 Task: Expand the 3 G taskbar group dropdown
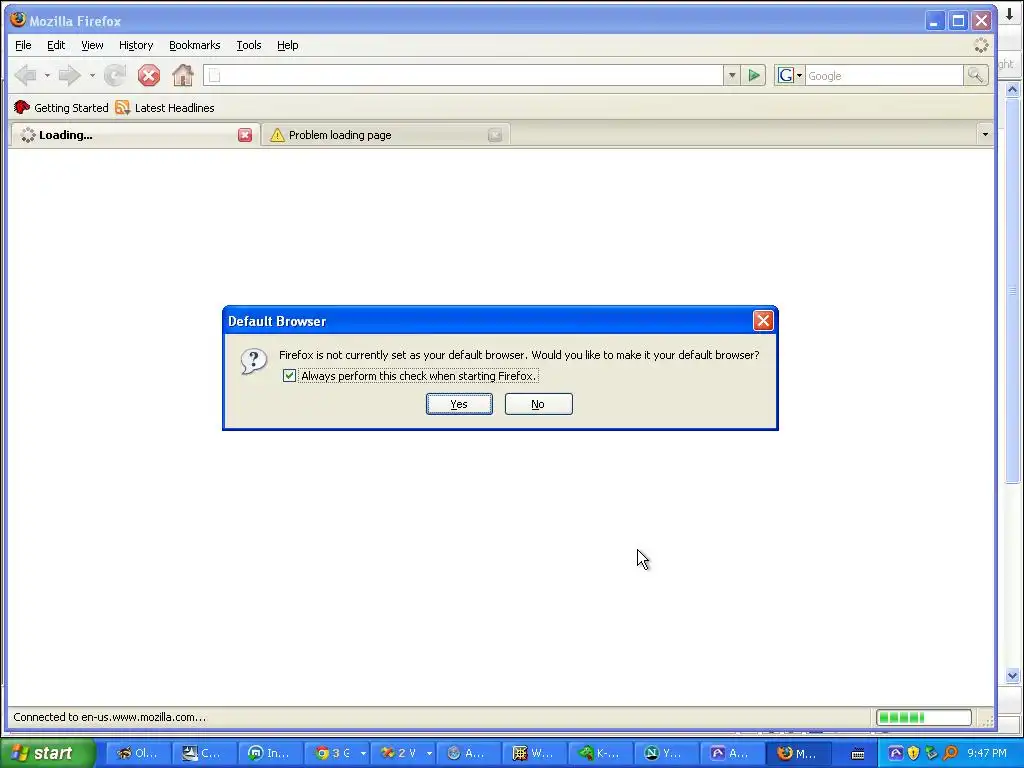coord(363,754)
